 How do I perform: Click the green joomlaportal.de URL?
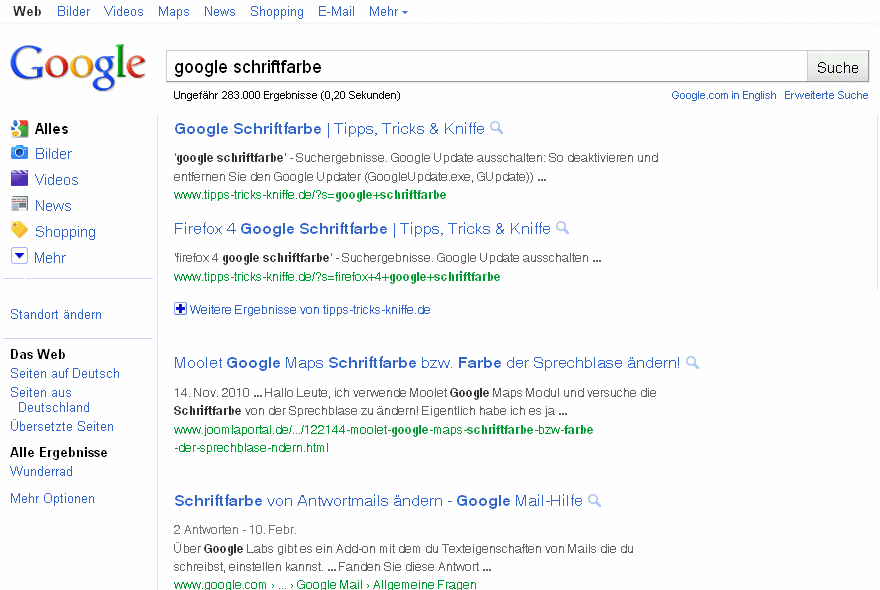[x=383, y=438]
